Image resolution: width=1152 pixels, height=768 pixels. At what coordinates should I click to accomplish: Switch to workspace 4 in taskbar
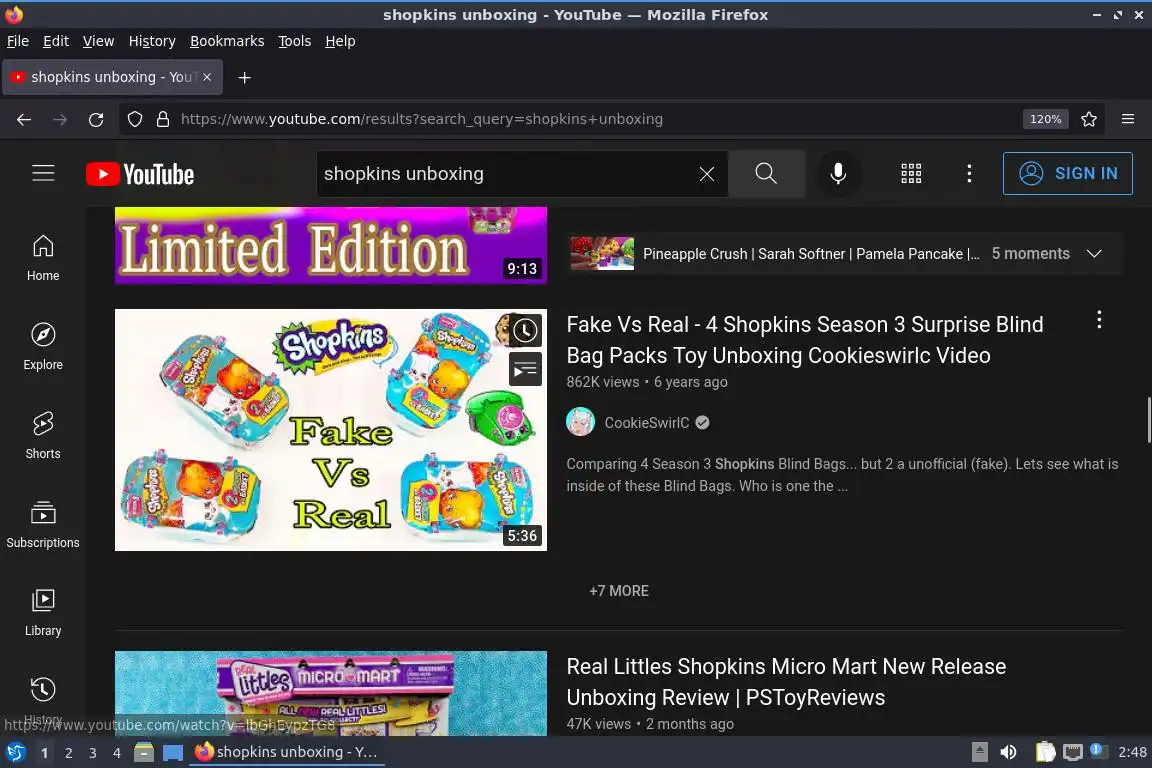[117, 753]
